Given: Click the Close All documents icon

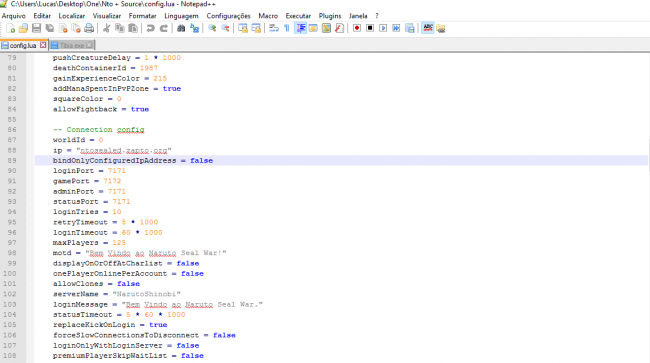Looking at the screenshot, I should click(x=76, y=28).
